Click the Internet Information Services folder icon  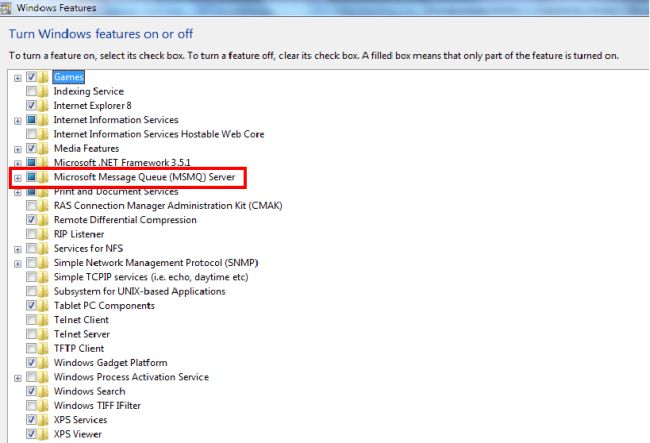43,120
